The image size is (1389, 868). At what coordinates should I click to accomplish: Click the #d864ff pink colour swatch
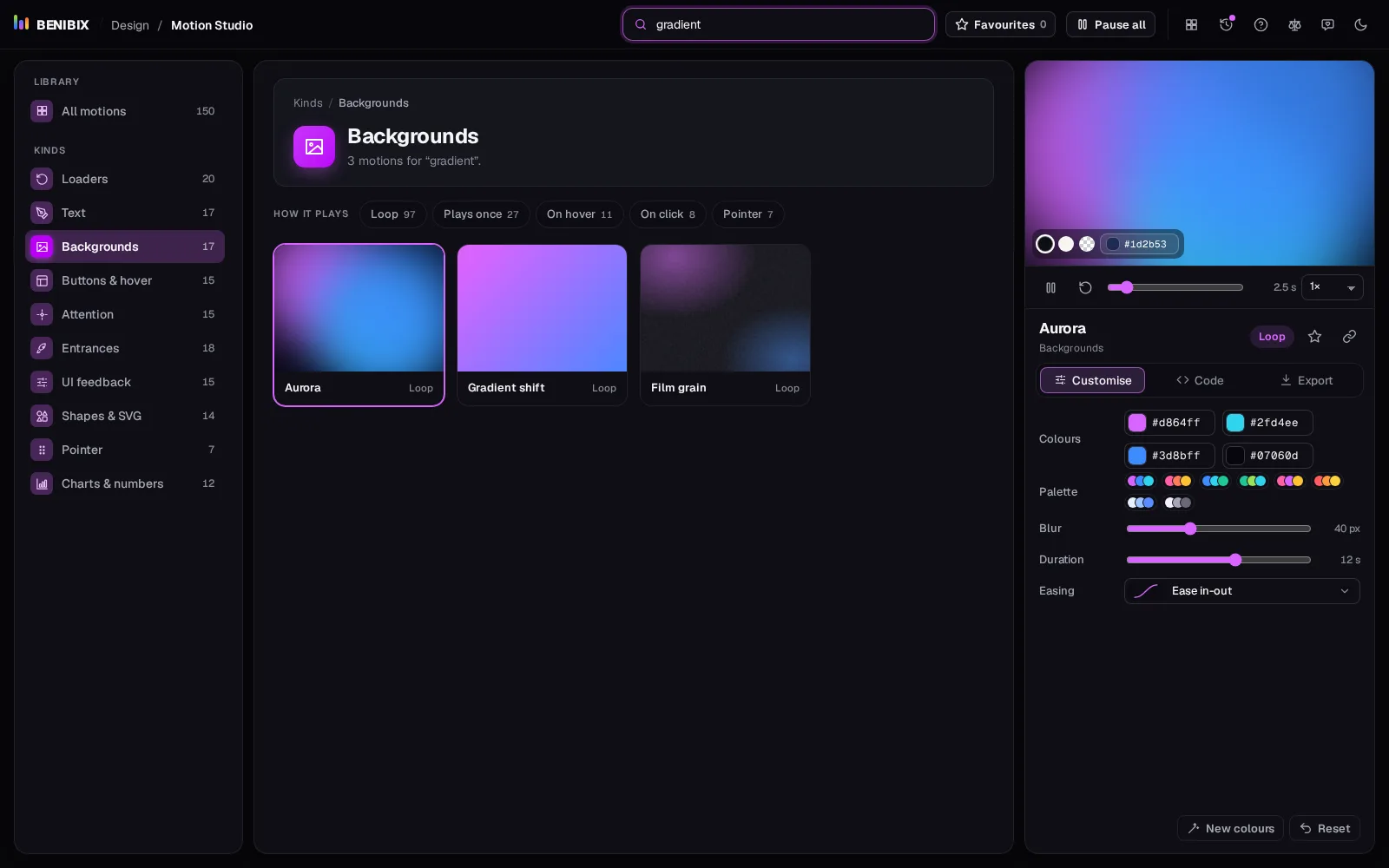[1137, 423]
